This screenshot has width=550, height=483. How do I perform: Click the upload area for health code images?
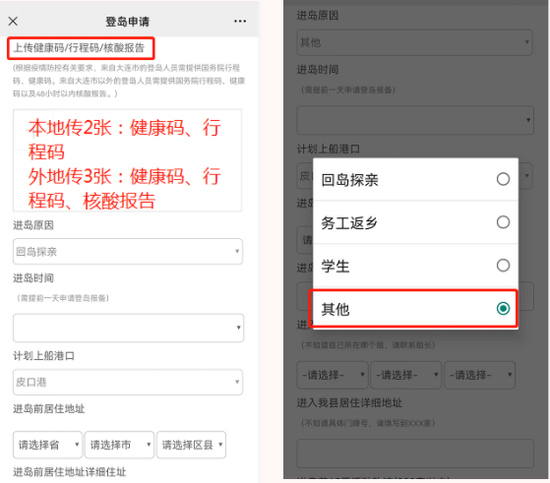[x=127, y=160]
